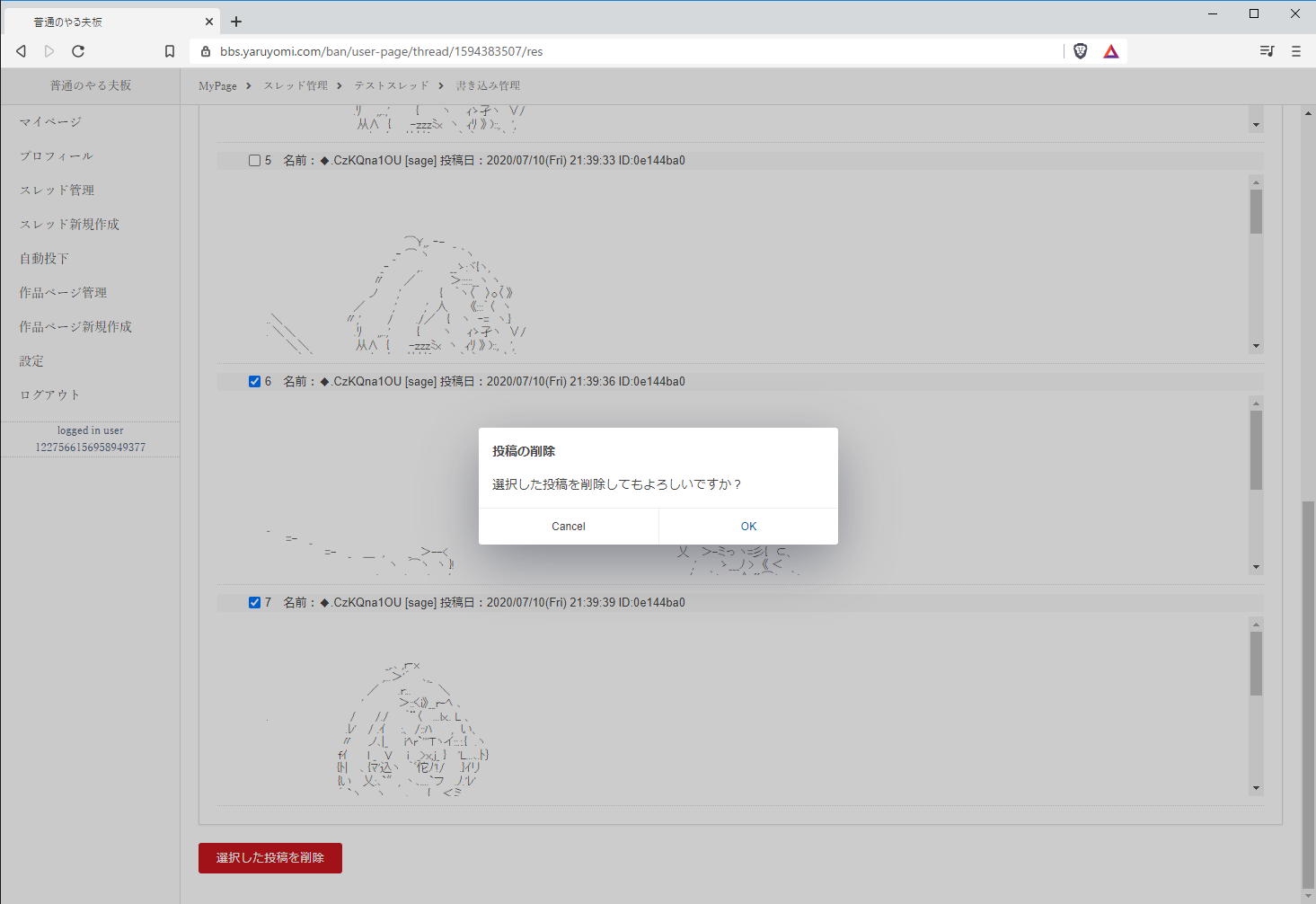The image size is (1316, 904).
Task: Click the browser address bar
Action: (x=539, y=51)
